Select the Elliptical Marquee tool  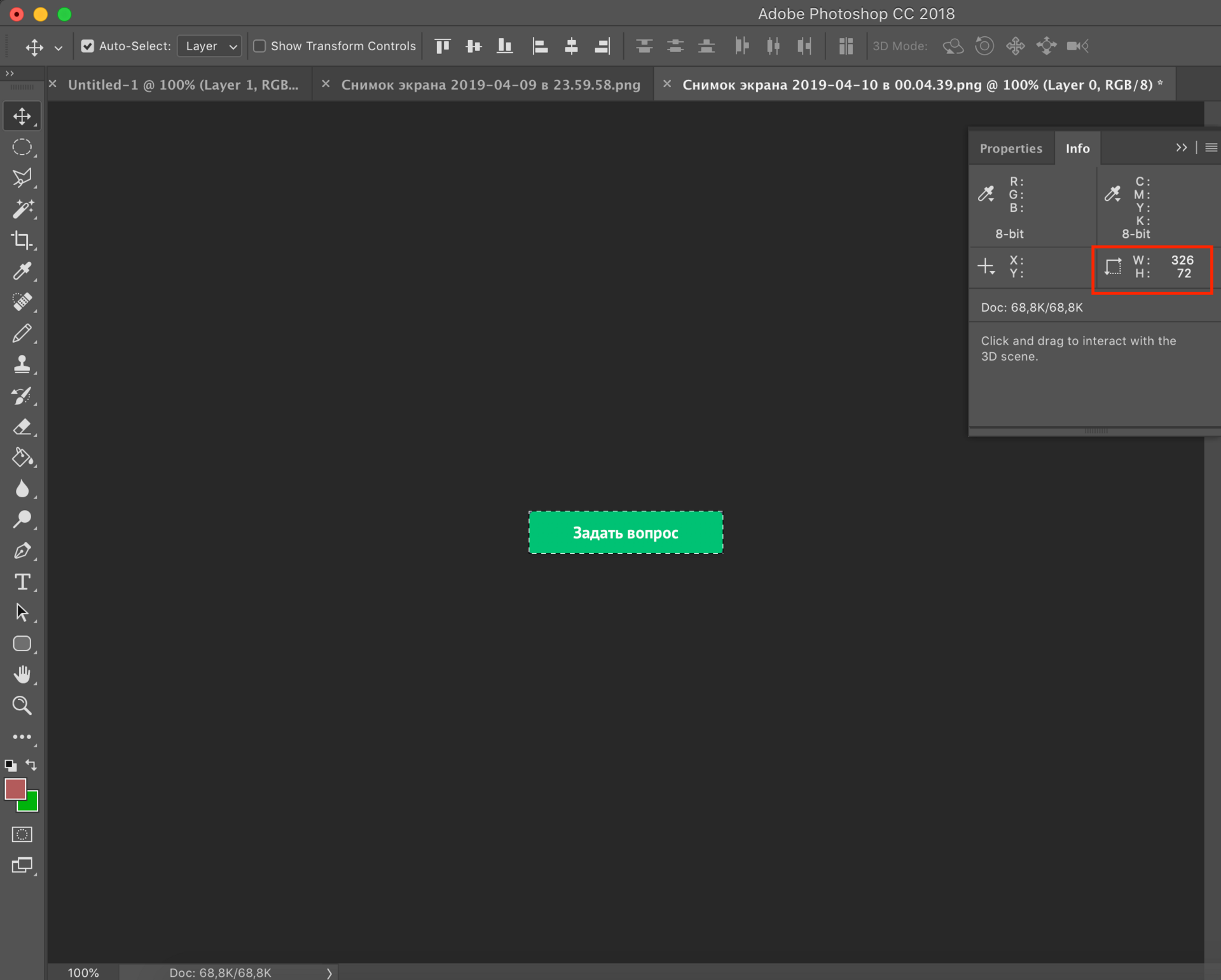22,148
